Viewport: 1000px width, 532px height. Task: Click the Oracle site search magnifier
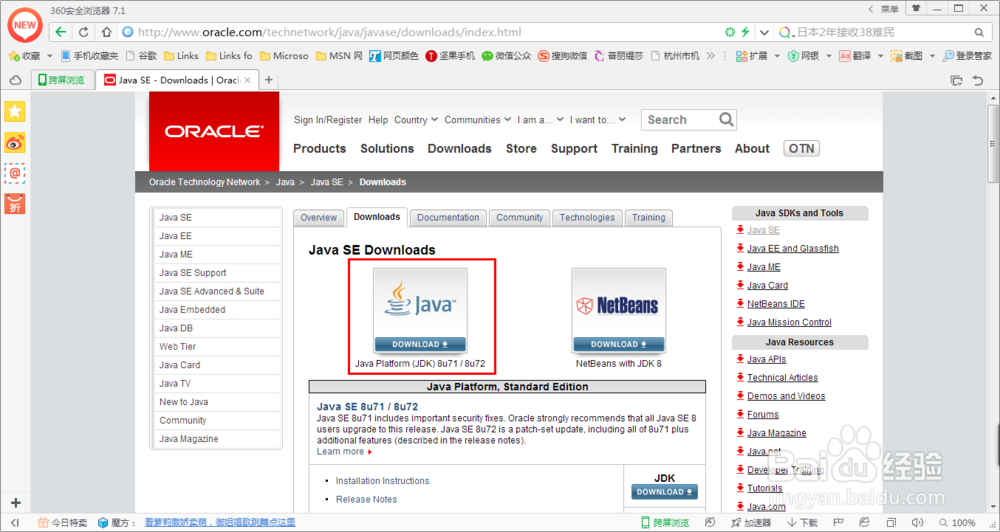(x=726, y=119)
